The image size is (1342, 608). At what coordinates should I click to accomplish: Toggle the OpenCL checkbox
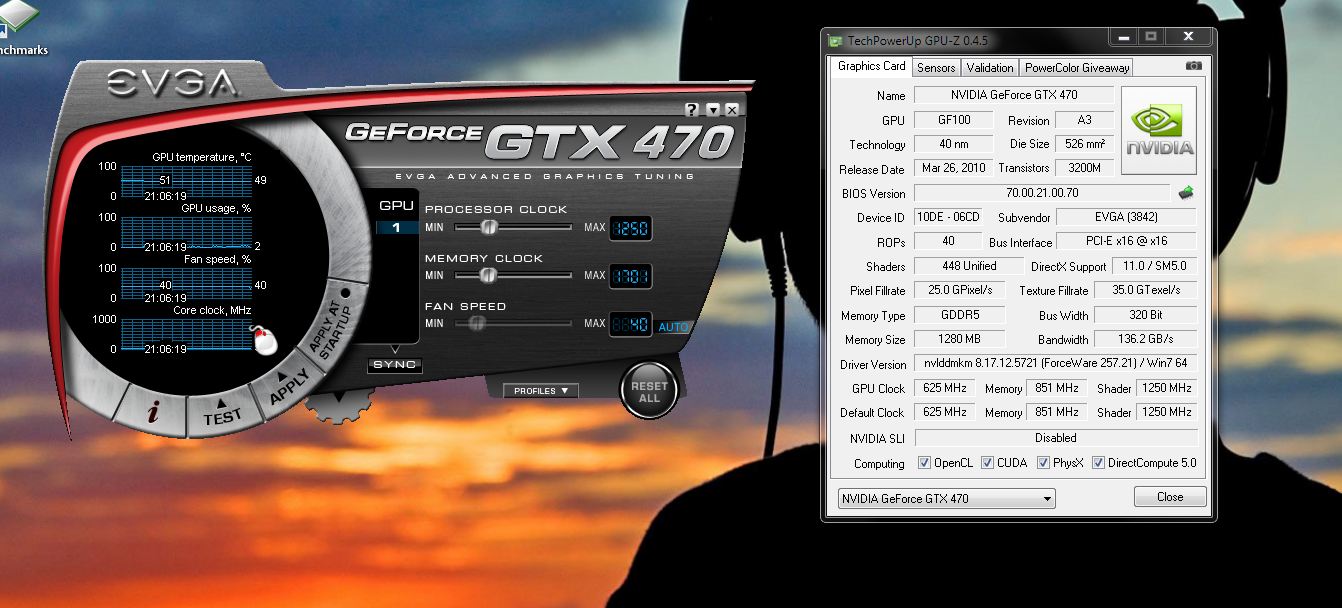tap(925, 463)
